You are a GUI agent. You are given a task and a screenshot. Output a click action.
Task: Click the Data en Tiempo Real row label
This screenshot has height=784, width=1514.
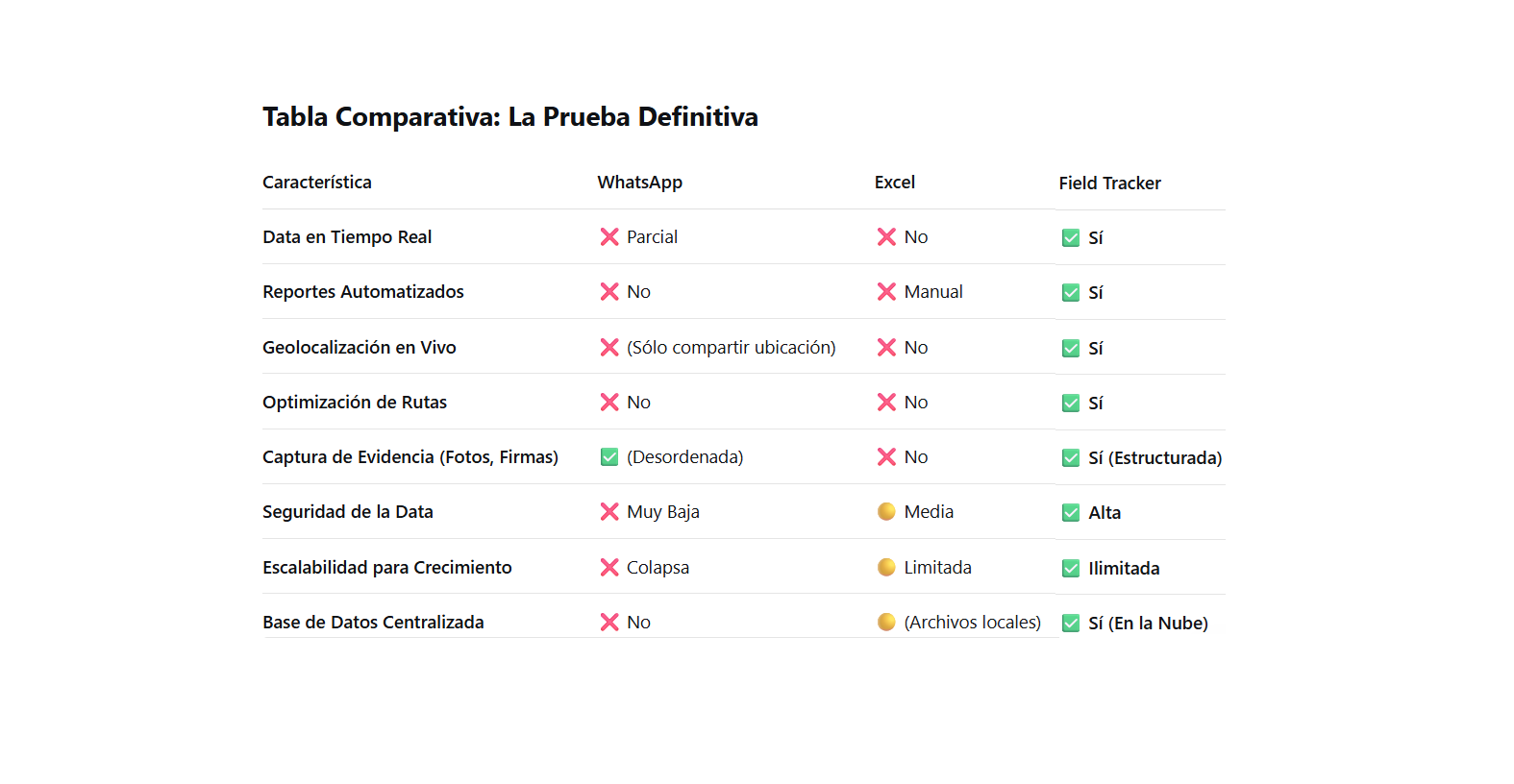[x=347, y=237]
